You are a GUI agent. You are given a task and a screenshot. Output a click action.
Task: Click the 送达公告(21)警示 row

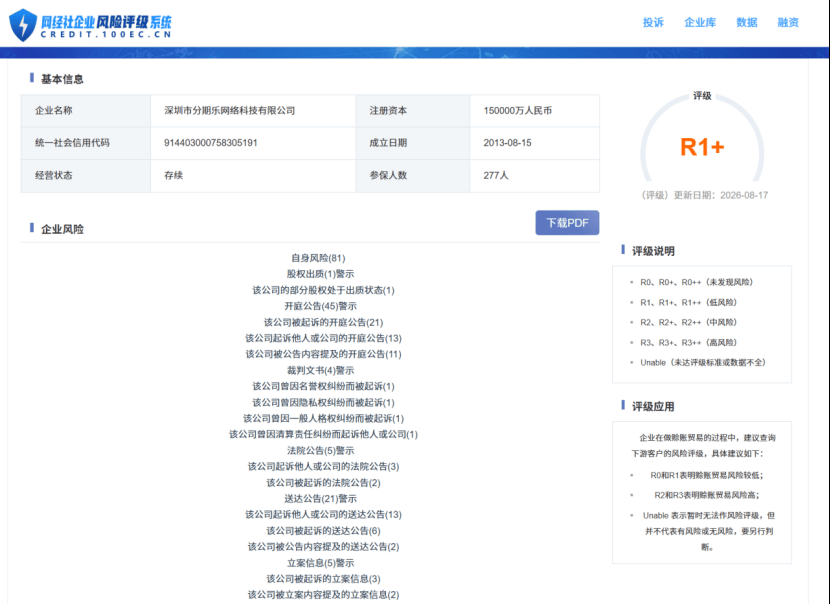click(320, 499)
